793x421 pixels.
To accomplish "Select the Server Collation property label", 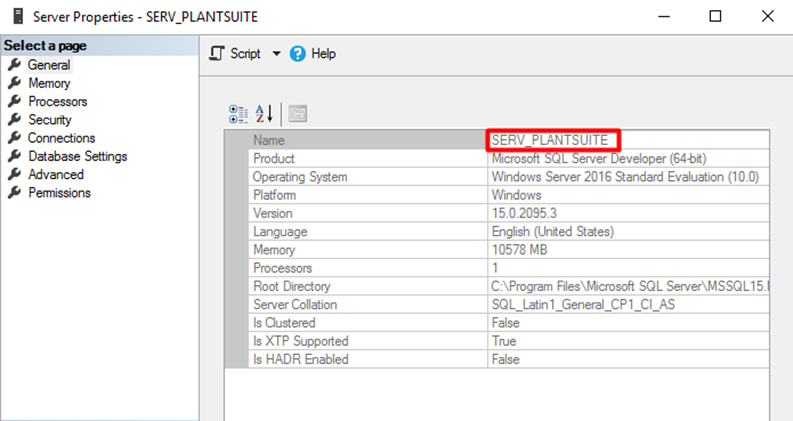I will (295, 304).
